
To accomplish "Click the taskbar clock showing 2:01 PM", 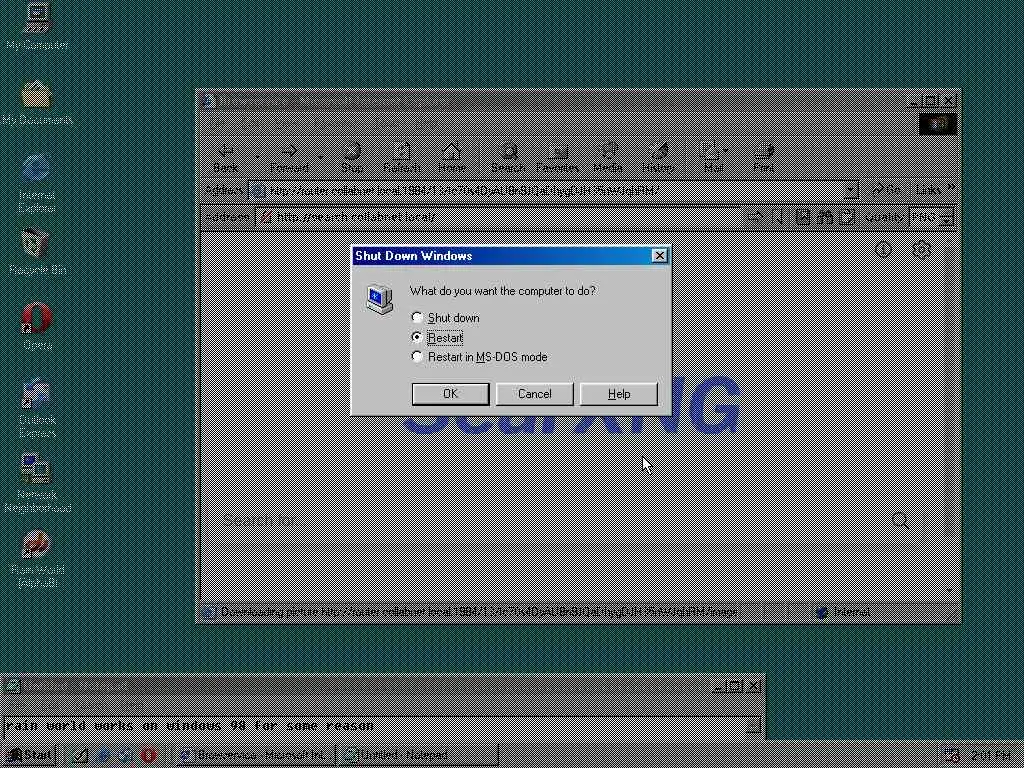I will pyautogui.click(x=991, y=756).
